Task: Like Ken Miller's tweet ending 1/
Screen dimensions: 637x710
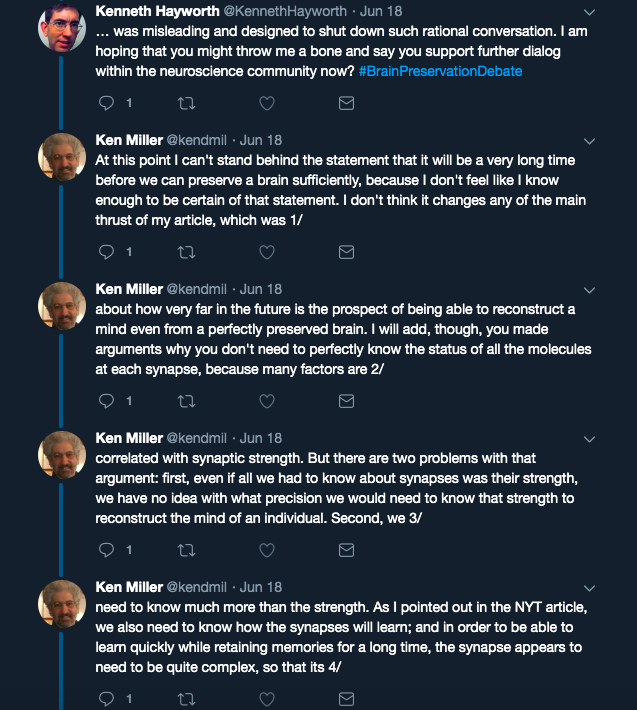Action: tap(267, 252)
